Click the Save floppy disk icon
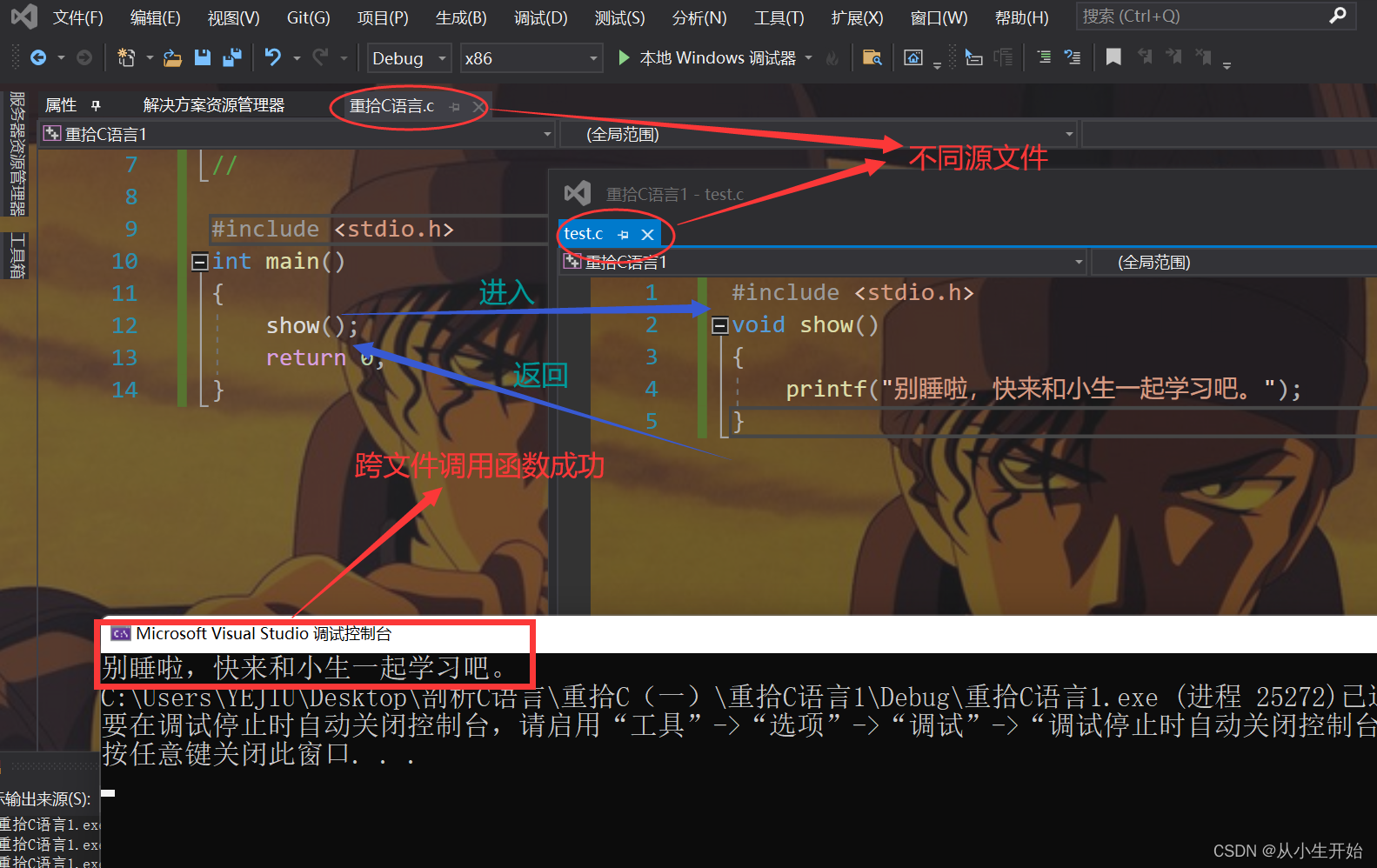Viewport: 1377px width, 868px height. (203, 57)
